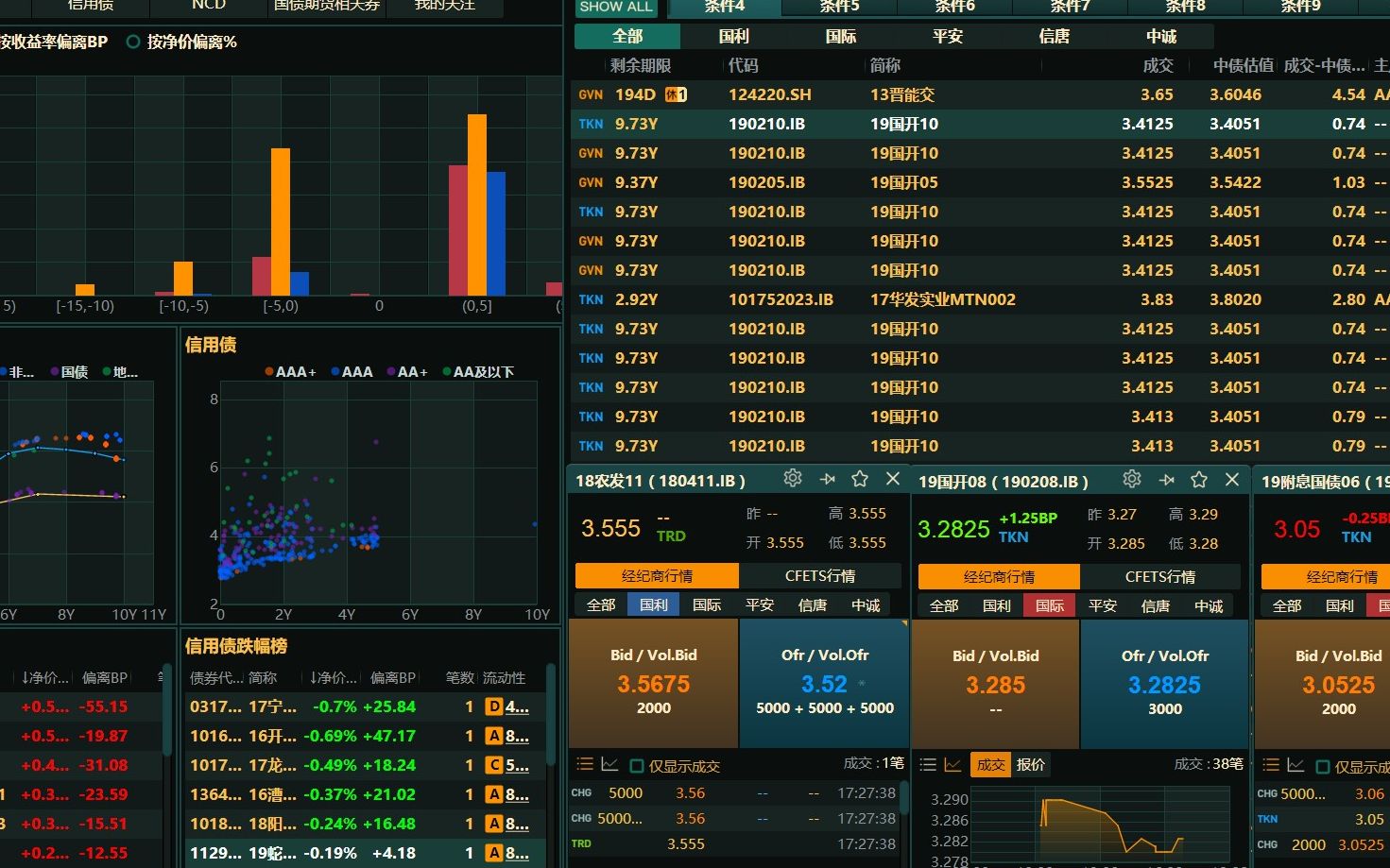The width and height of the screenshot is (1390, 868).
Task: Toggle AA+ series in credit bond legend
Action: click(407, 371)
